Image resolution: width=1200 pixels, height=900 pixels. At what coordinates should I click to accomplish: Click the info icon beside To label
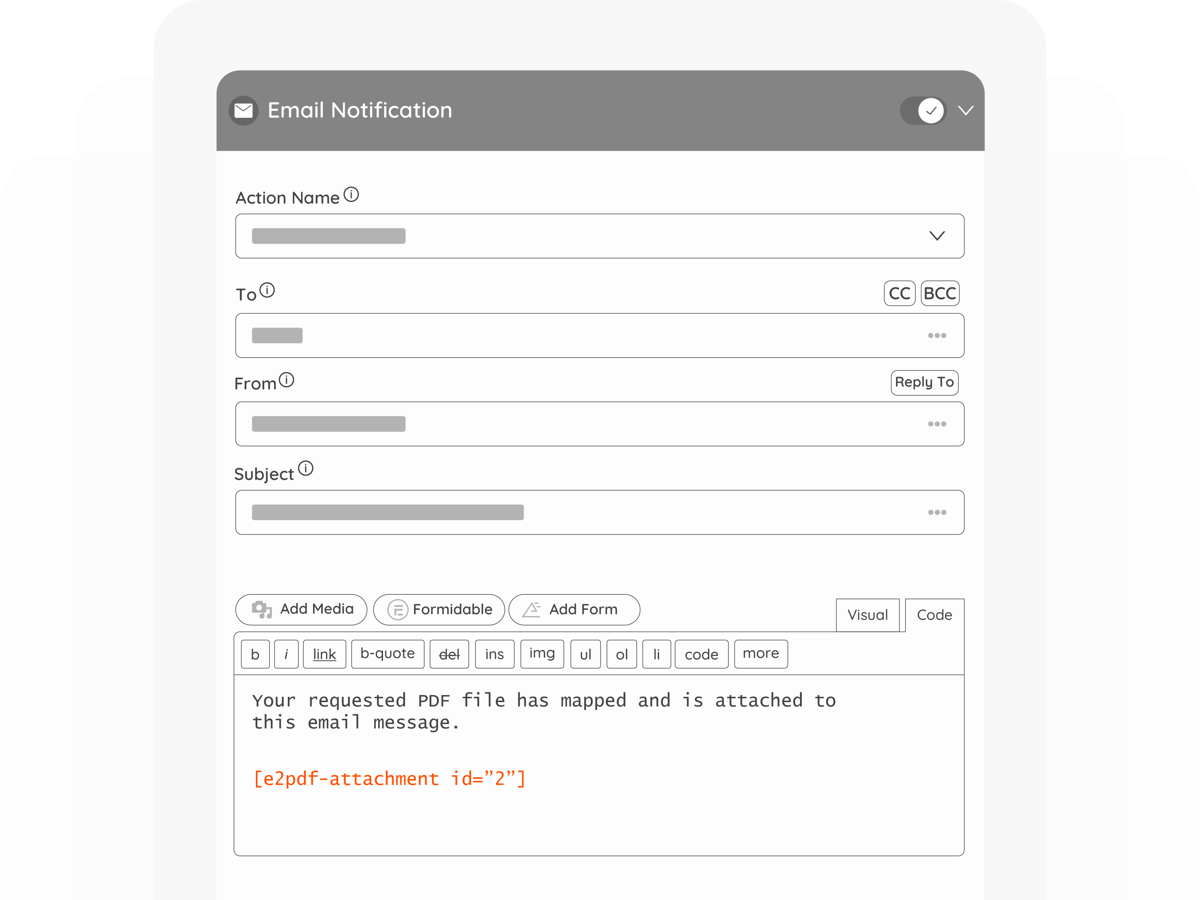267,291
